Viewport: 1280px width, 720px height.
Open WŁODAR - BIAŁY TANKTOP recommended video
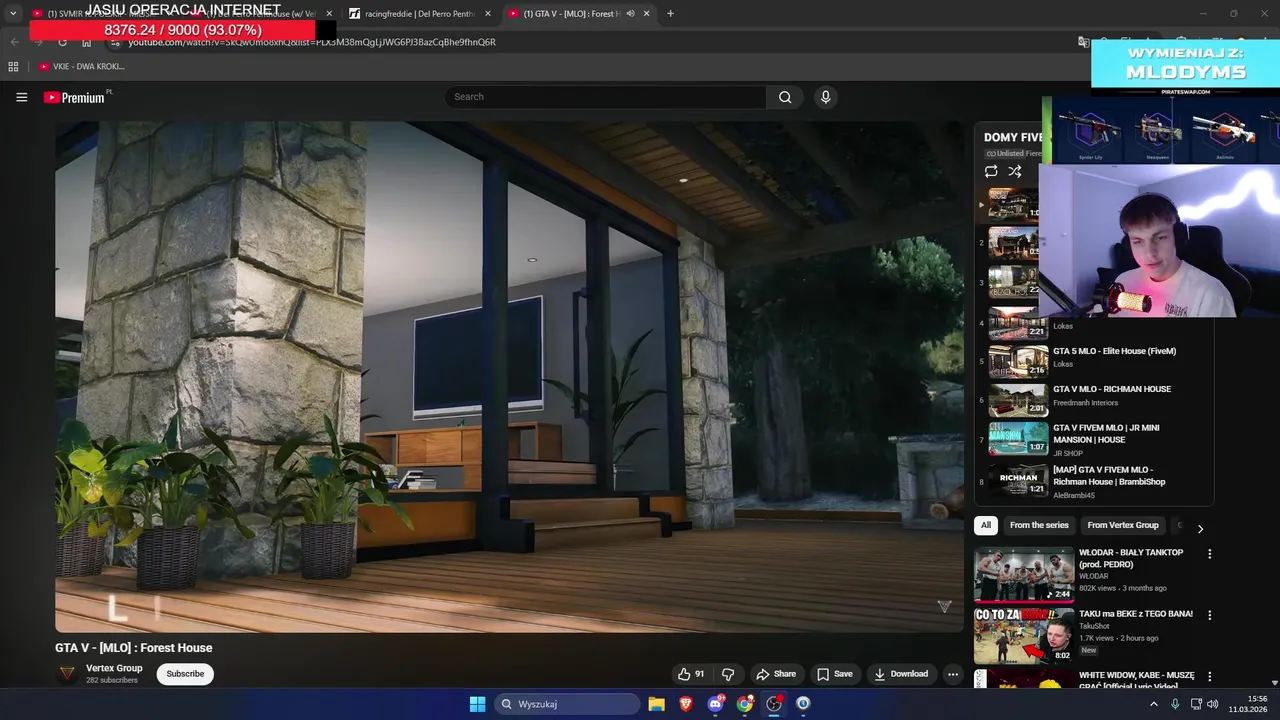coord(1131,558)
